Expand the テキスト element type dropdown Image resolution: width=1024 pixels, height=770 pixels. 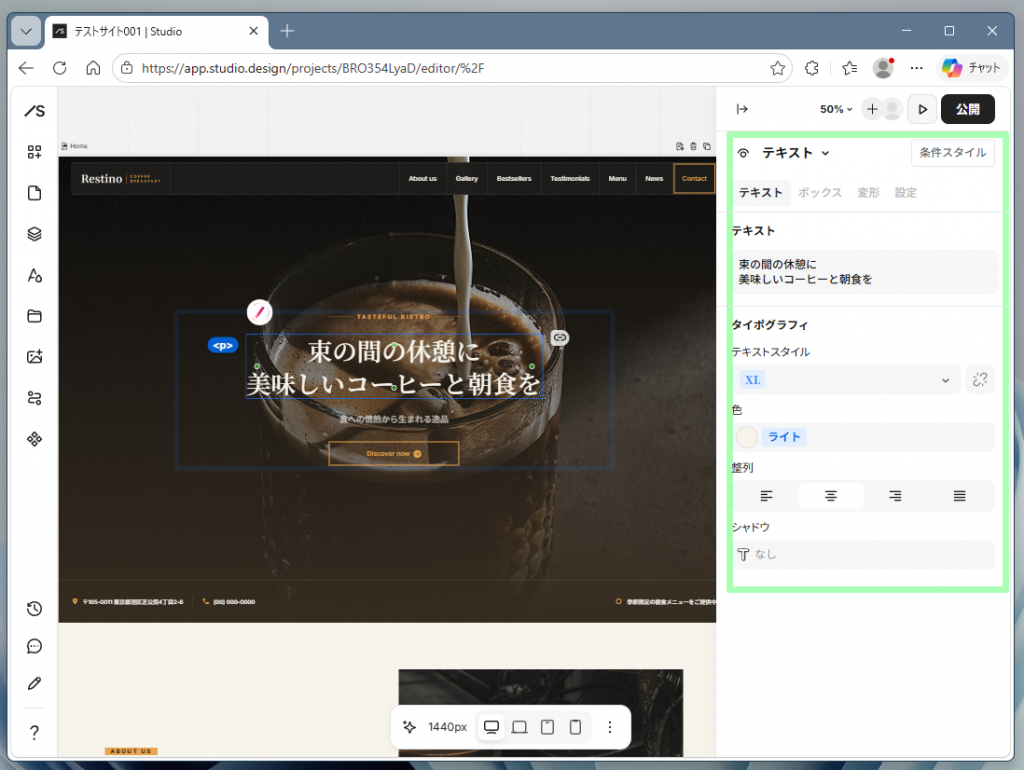pos(795,153)
